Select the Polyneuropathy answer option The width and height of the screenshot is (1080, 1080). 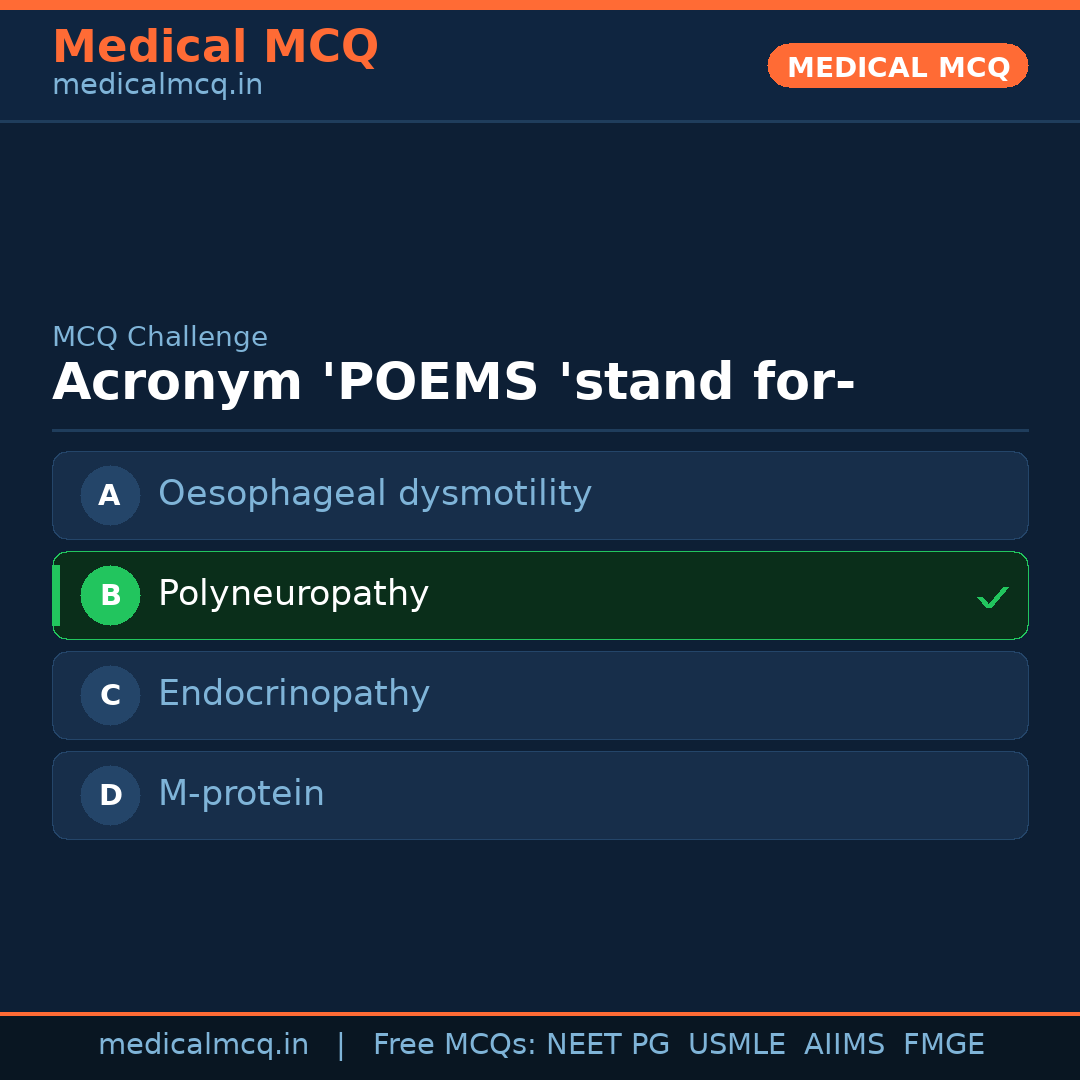coord(294,594)
